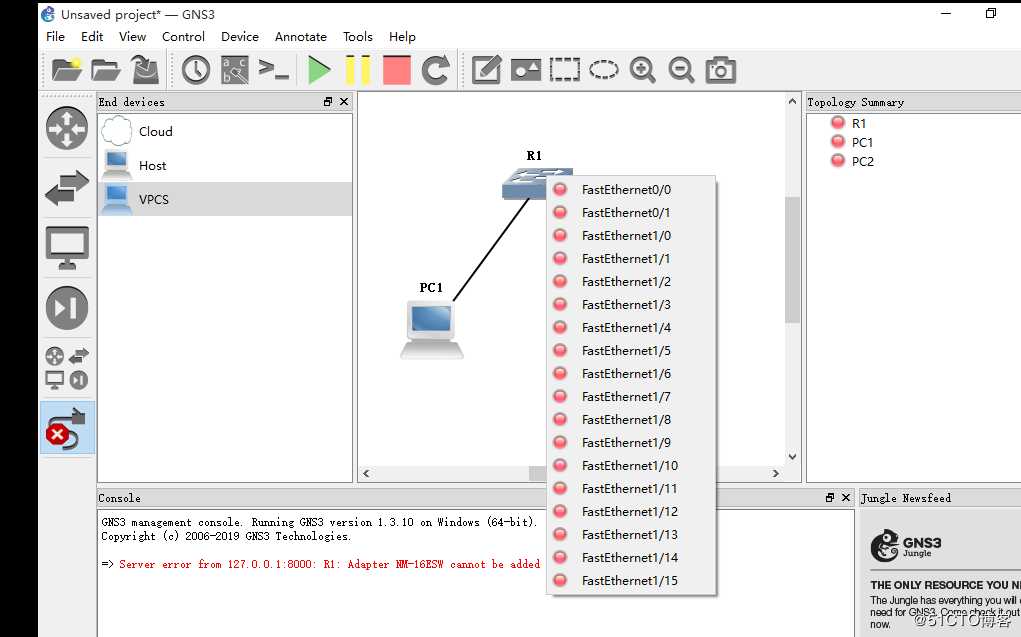Select PC2 in Topology Summary
The image size is (1021, 637).
(x=862, y=161)
